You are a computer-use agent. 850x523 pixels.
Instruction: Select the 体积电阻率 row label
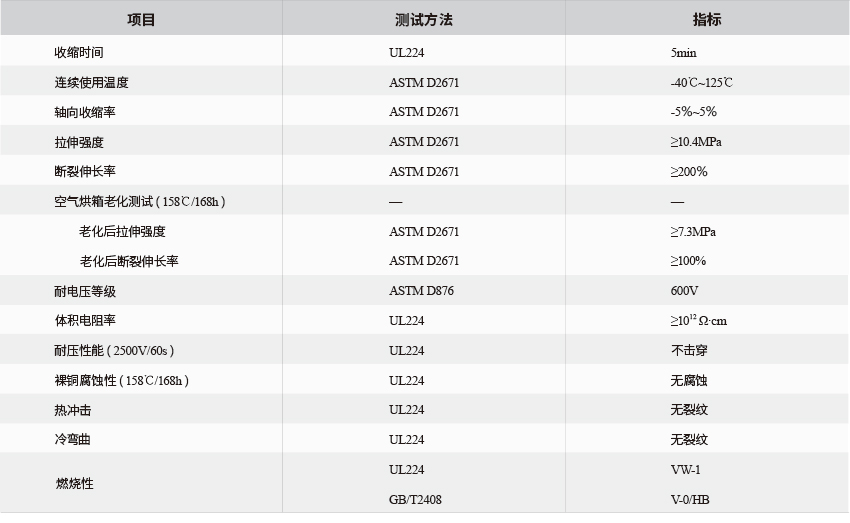click(x=85, y=321)
